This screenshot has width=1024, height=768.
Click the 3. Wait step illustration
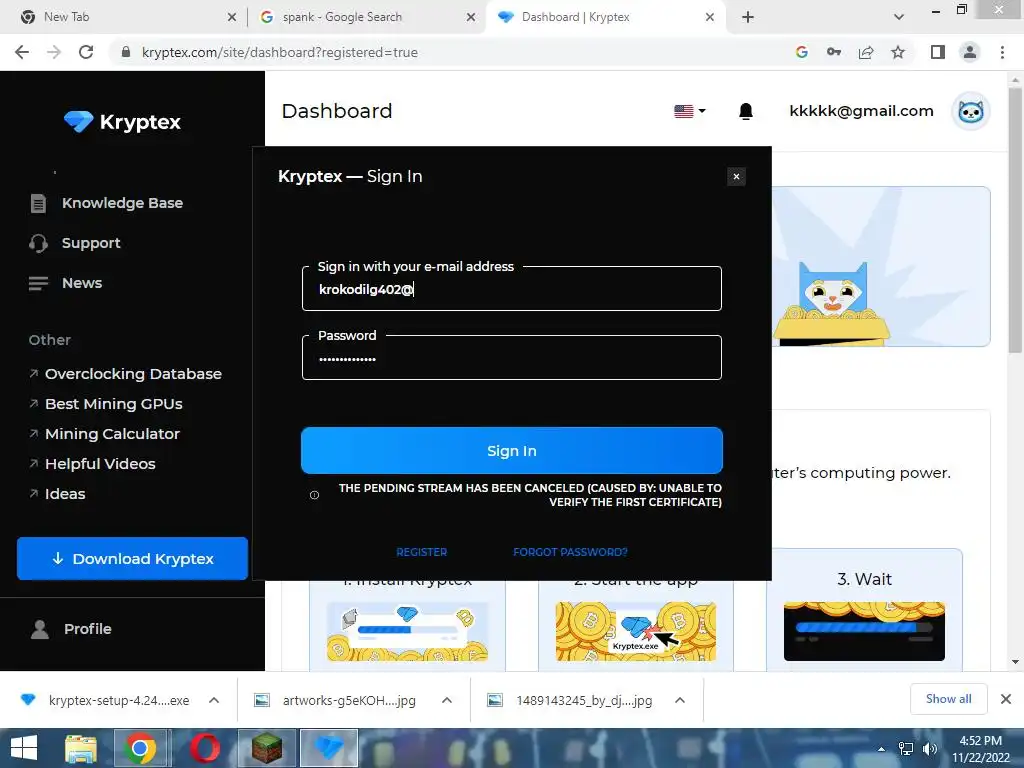pos(864,631)
